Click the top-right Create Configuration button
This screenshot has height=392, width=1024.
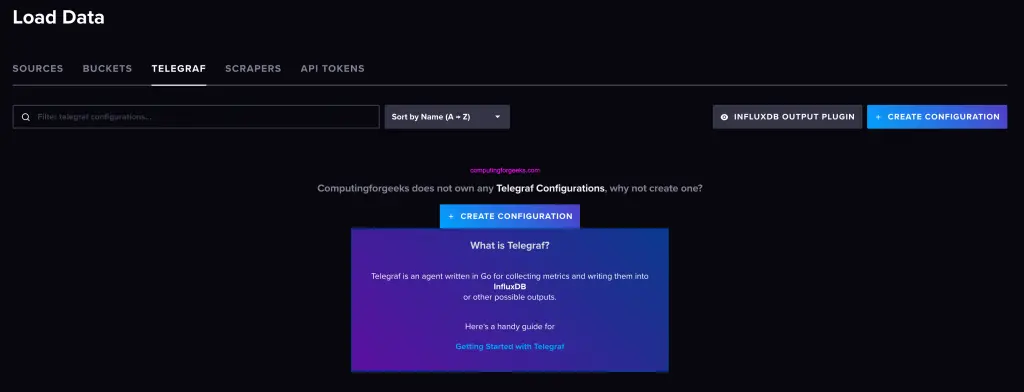click(x=937, y=117)
